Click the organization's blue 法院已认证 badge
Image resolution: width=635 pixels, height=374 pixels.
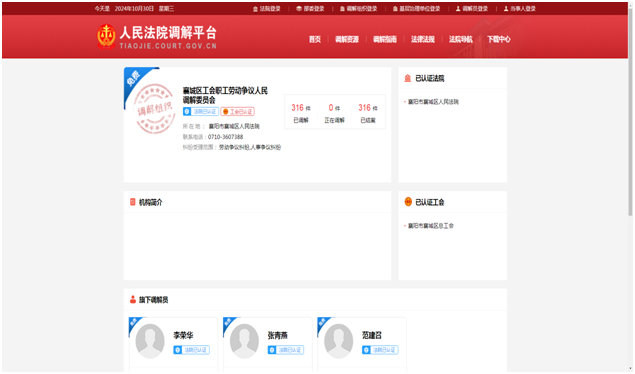pyautogui.click(x=201, y=111)
